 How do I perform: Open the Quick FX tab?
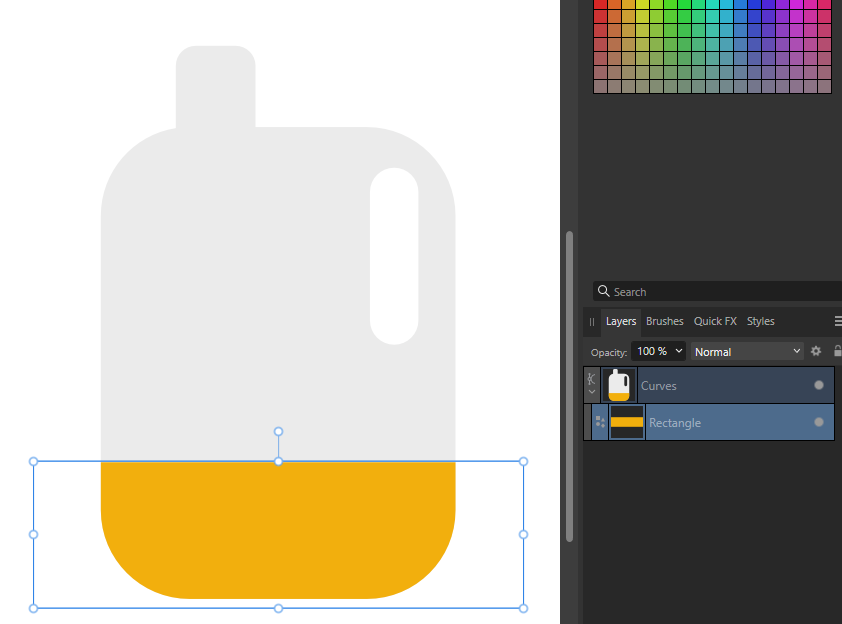pyautogui.click(x=715, y=321)
